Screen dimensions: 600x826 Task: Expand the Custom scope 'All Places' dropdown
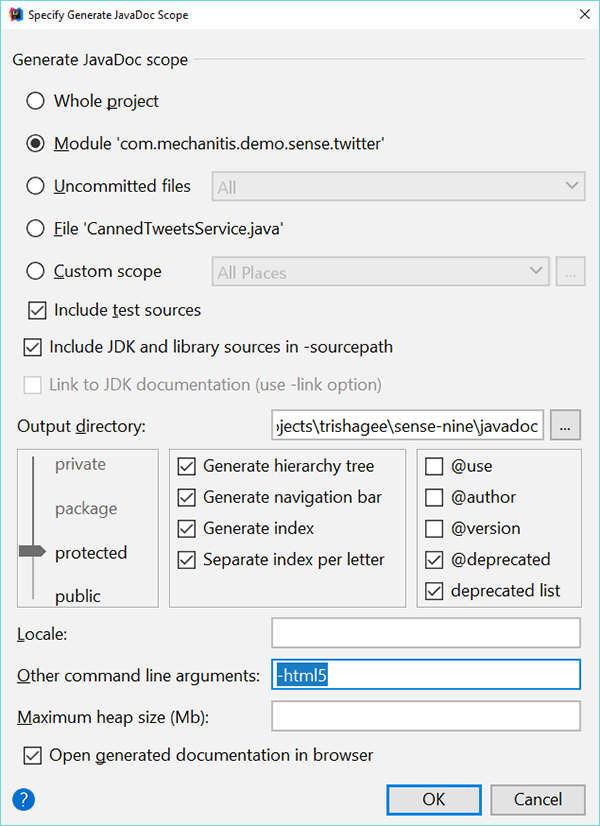[x=381, y=272]
